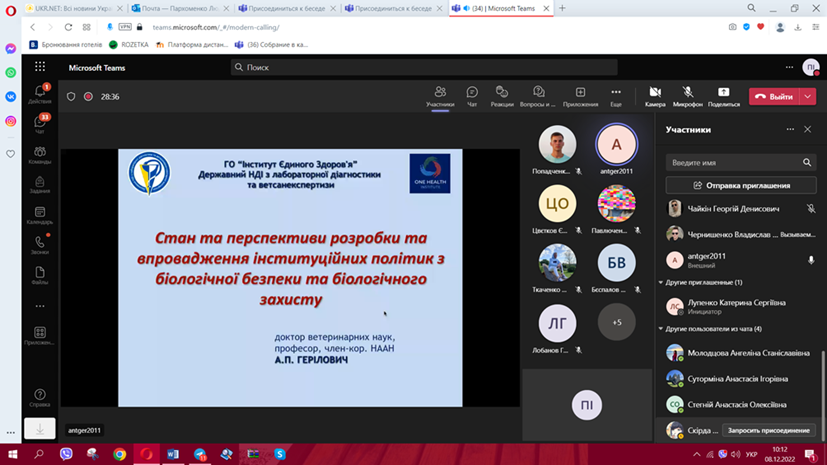The height and width of the screenshot is (465, 827).
Task: Toggle the Camera on
Action: 655,97
